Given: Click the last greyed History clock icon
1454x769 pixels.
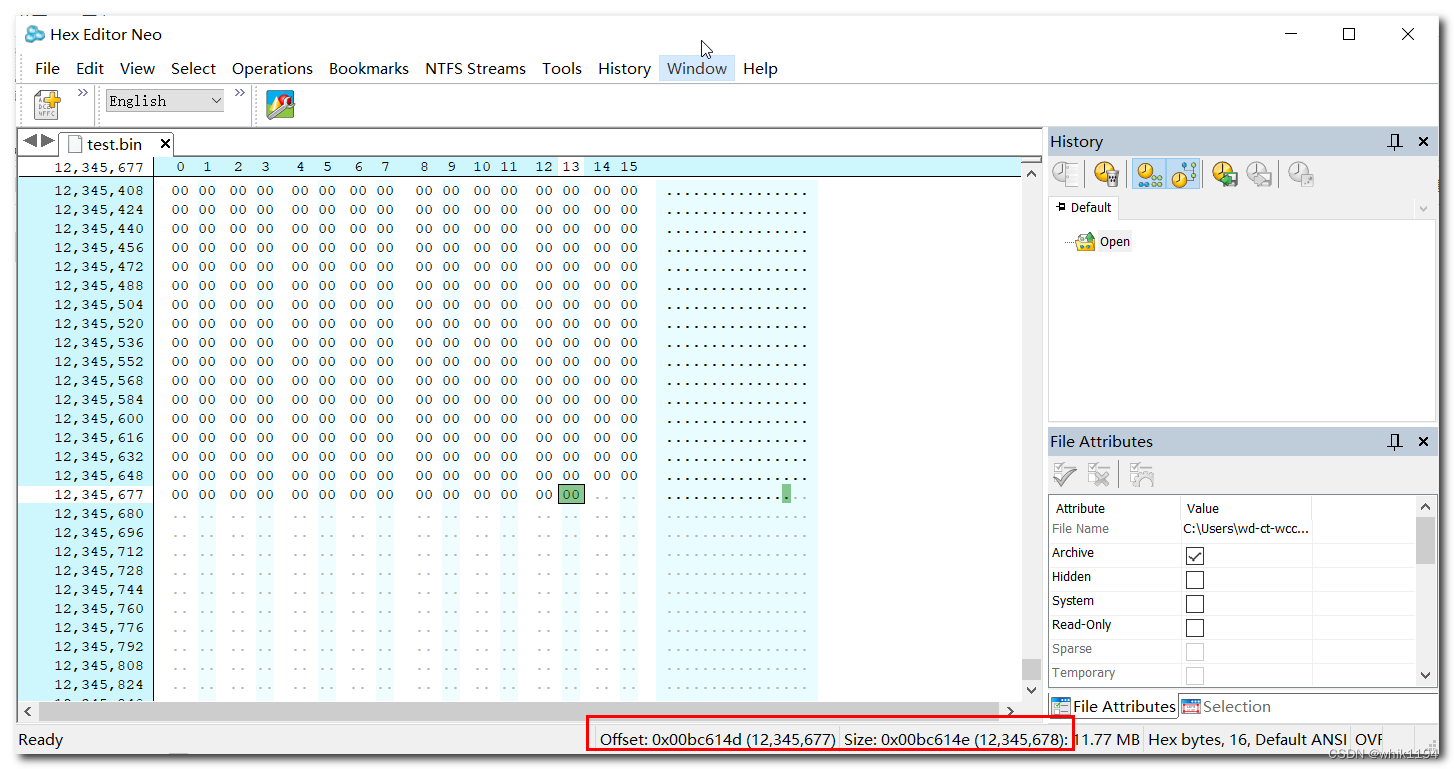Looking at the screenshot, I should pos(1300,174).
